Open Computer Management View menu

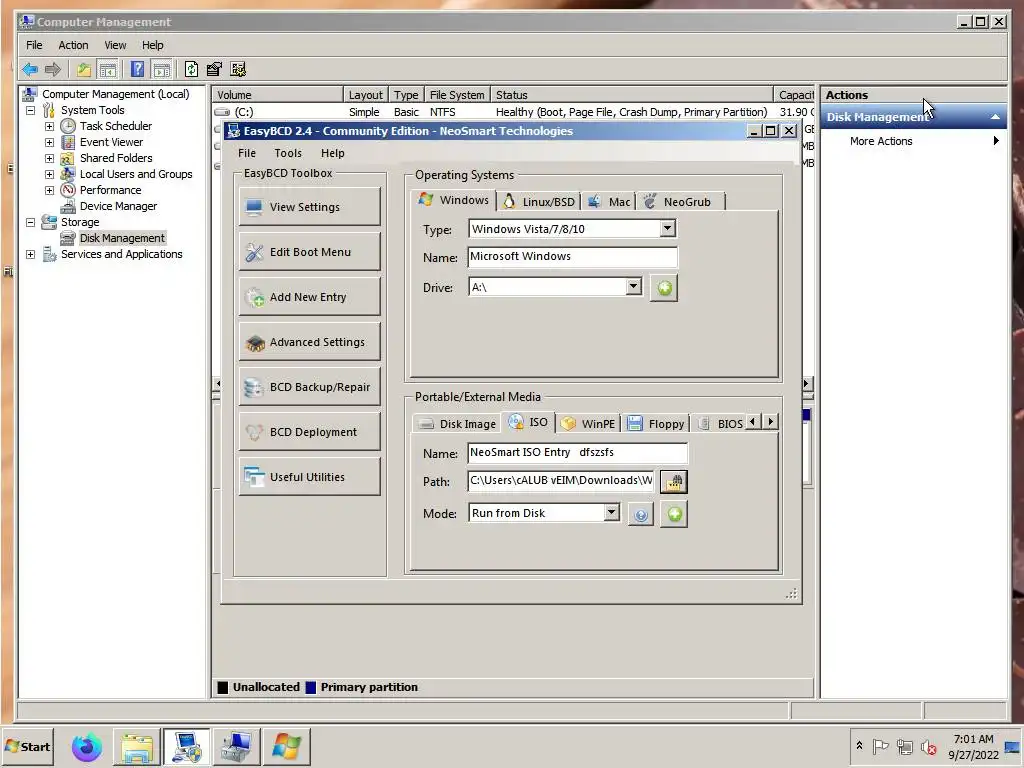(115, 45)
